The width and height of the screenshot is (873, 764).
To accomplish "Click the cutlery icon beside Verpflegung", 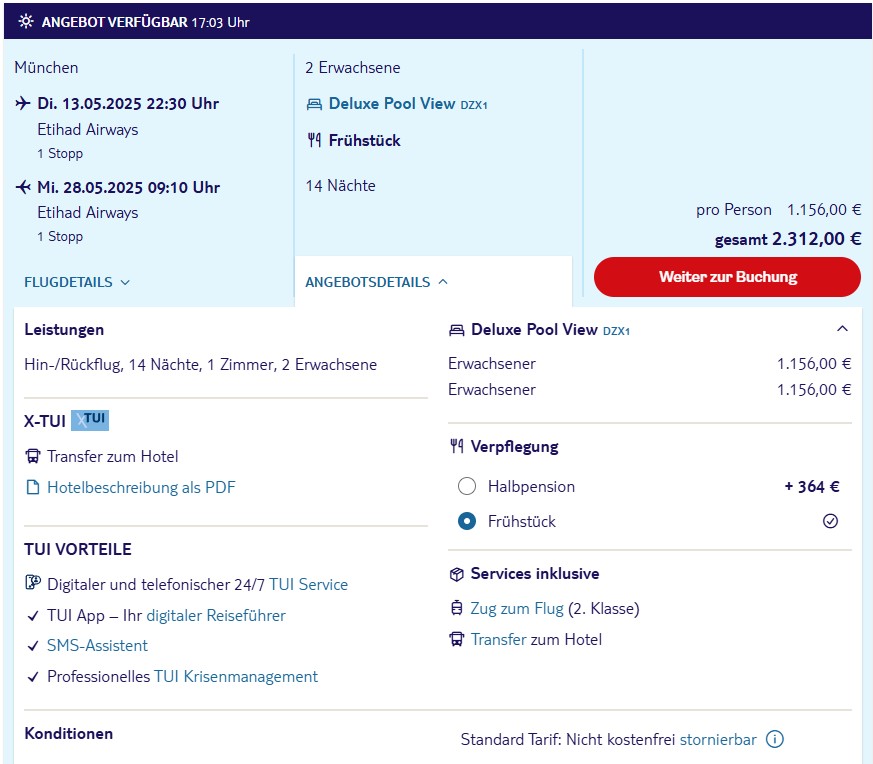I will (x=457, y=446).
